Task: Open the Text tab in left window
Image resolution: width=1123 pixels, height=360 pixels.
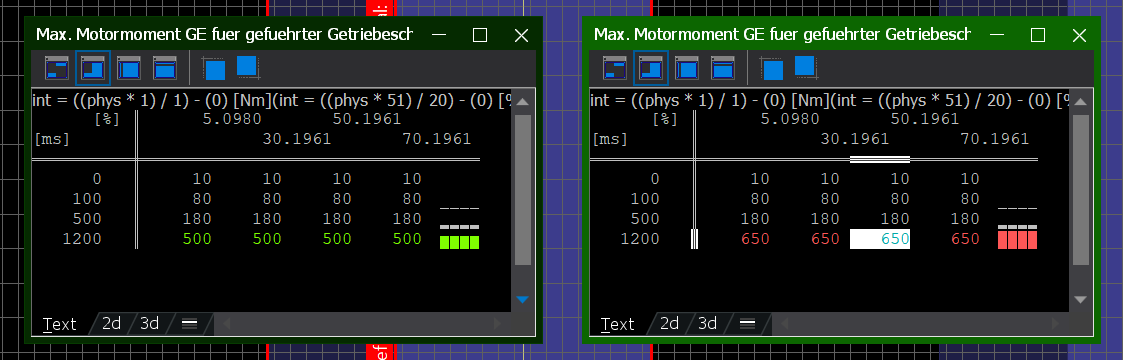Action: 60,324
